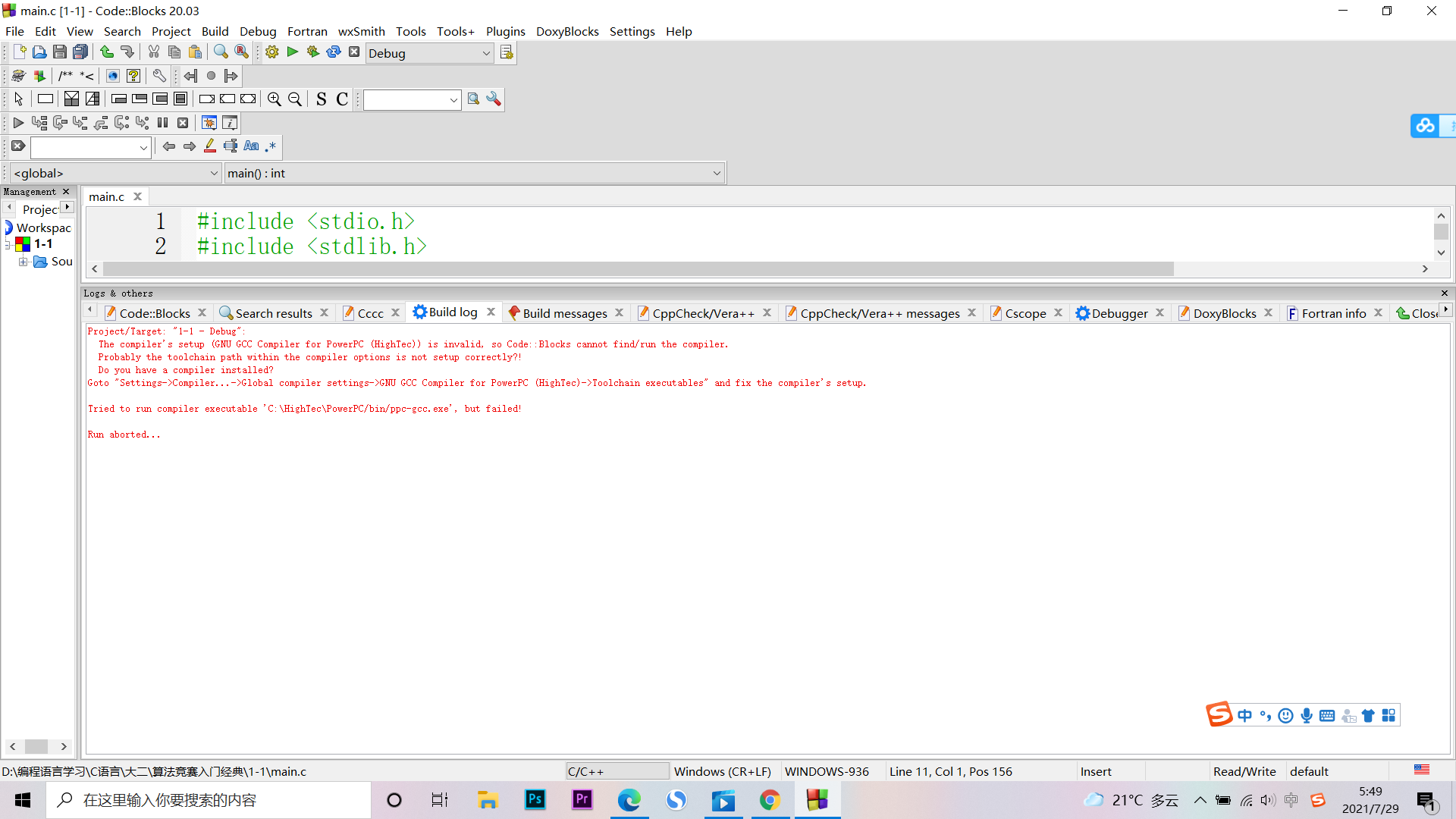
Task: Show more log tabs with the right arrow
Action: point(1446,309)
